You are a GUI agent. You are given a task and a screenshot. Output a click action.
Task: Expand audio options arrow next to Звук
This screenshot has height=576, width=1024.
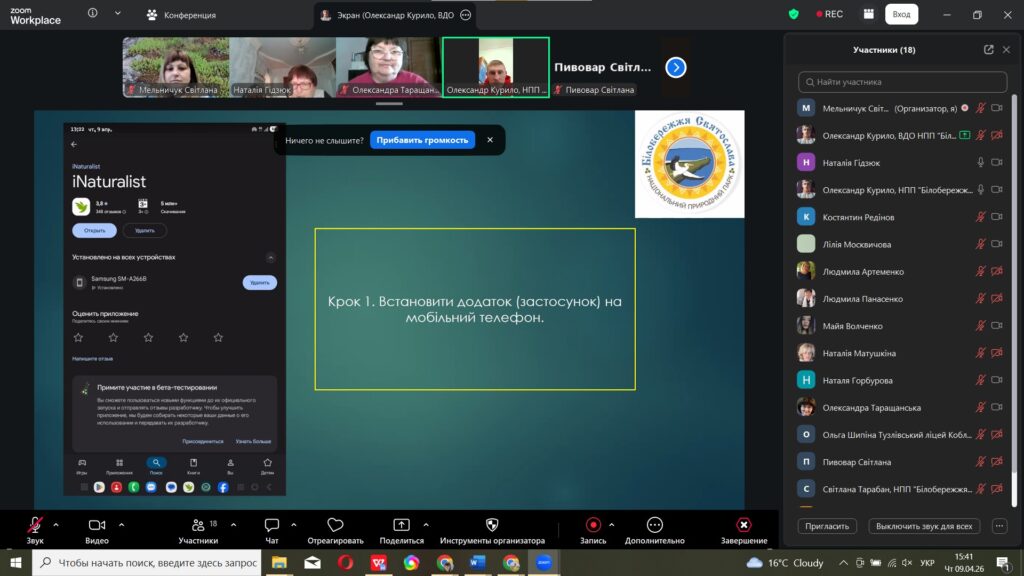pos(56,524)
